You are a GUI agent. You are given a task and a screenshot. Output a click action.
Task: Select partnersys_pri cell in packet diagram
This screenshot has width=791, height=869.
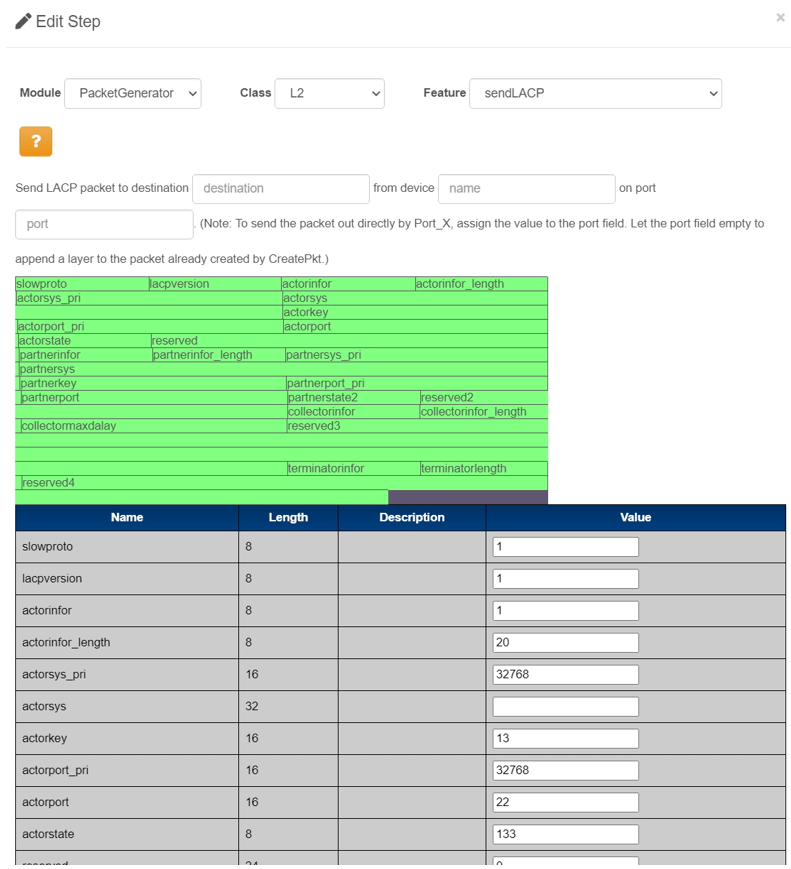[416, 355]
